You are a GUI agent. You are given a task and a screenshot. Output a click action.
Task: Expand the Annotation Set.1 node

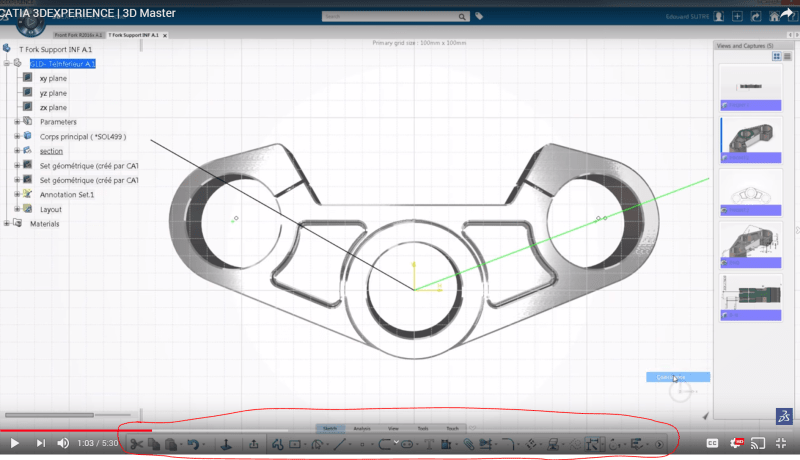[x=17, y=195]
